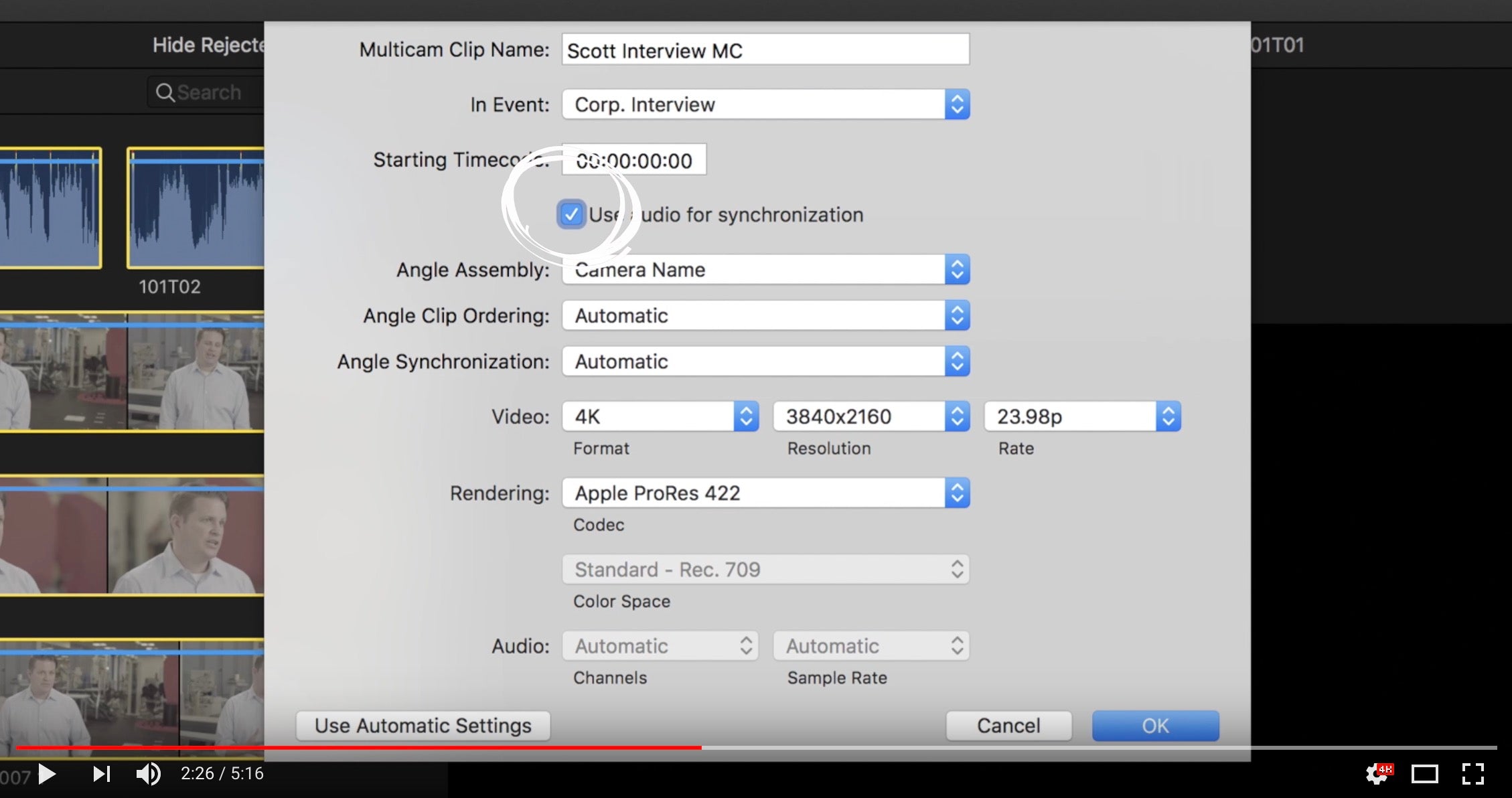1512x798 pixels.
Task: Skip to next video
Action: point(101,774)
